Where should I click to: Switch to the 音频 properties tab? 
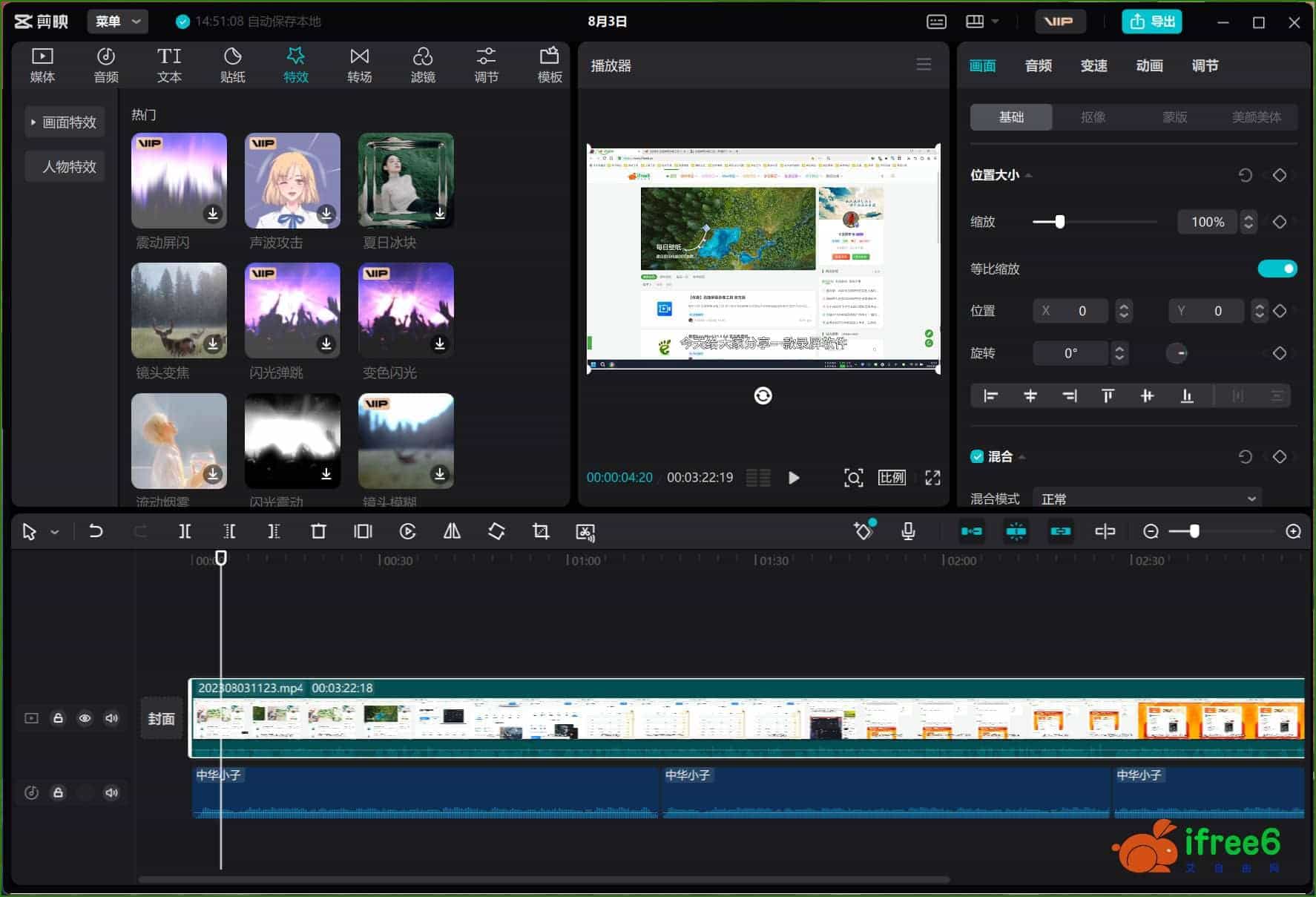click(1038, 65)
